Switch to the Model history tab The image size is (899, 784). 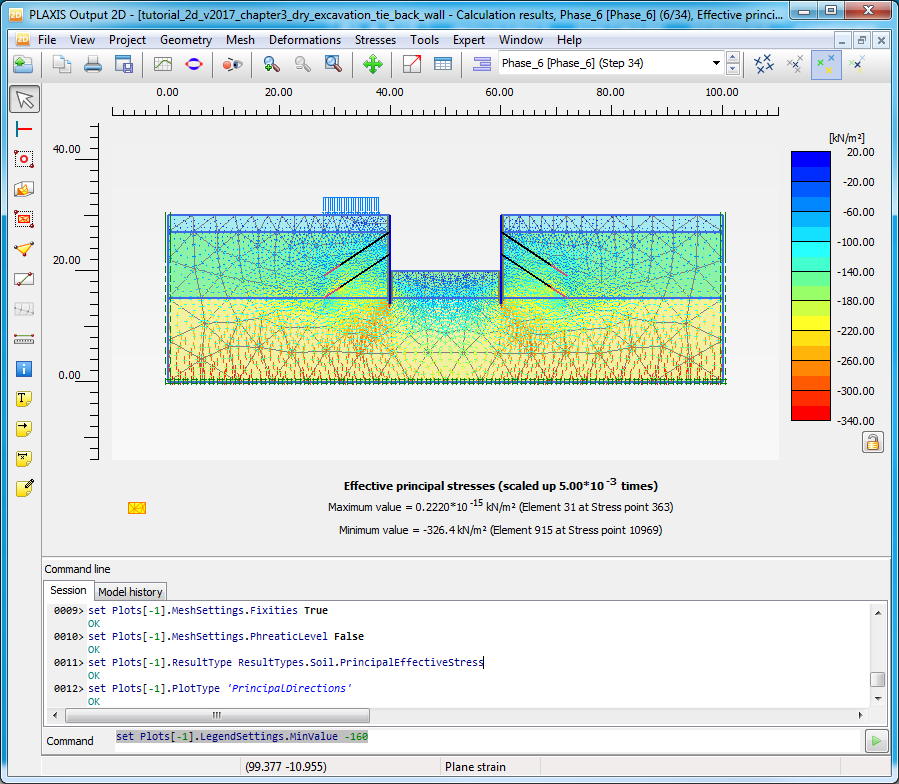tap(130, 592)
